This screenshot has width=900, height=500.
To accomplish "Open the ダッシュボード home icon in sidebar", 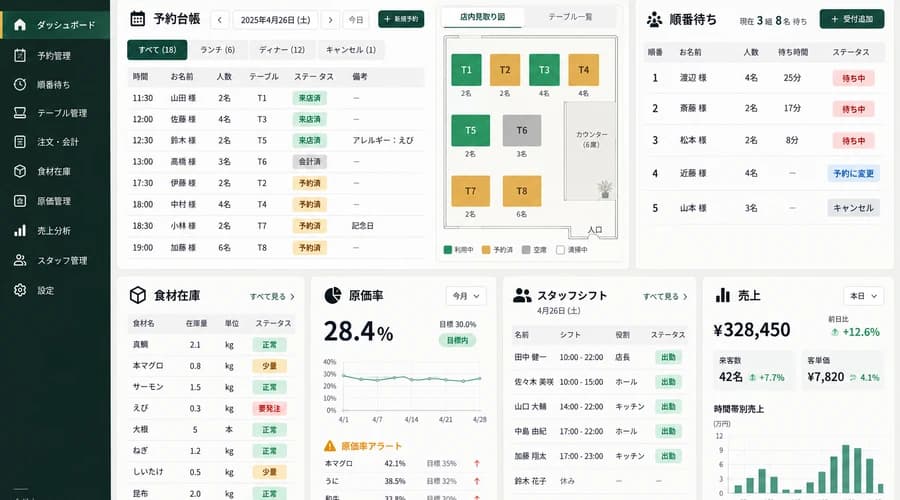I will pyautogui.click(x=20, y=25).
